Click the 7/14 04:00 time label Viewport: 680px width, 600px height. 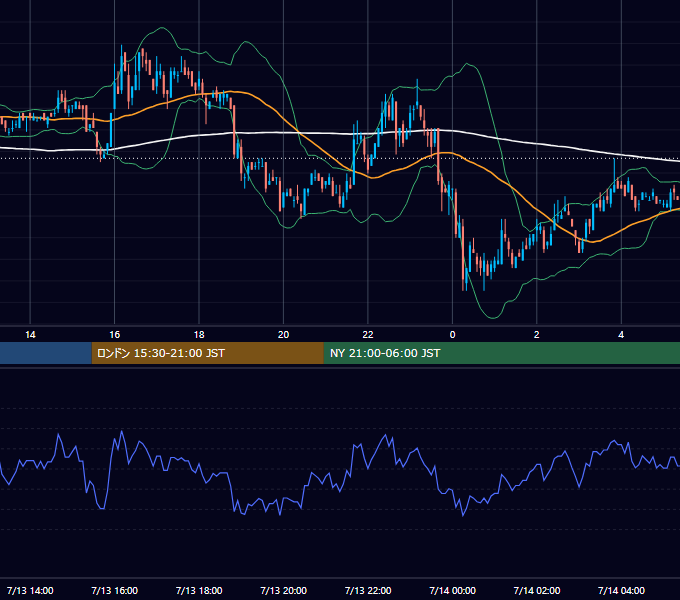[621, 590]
